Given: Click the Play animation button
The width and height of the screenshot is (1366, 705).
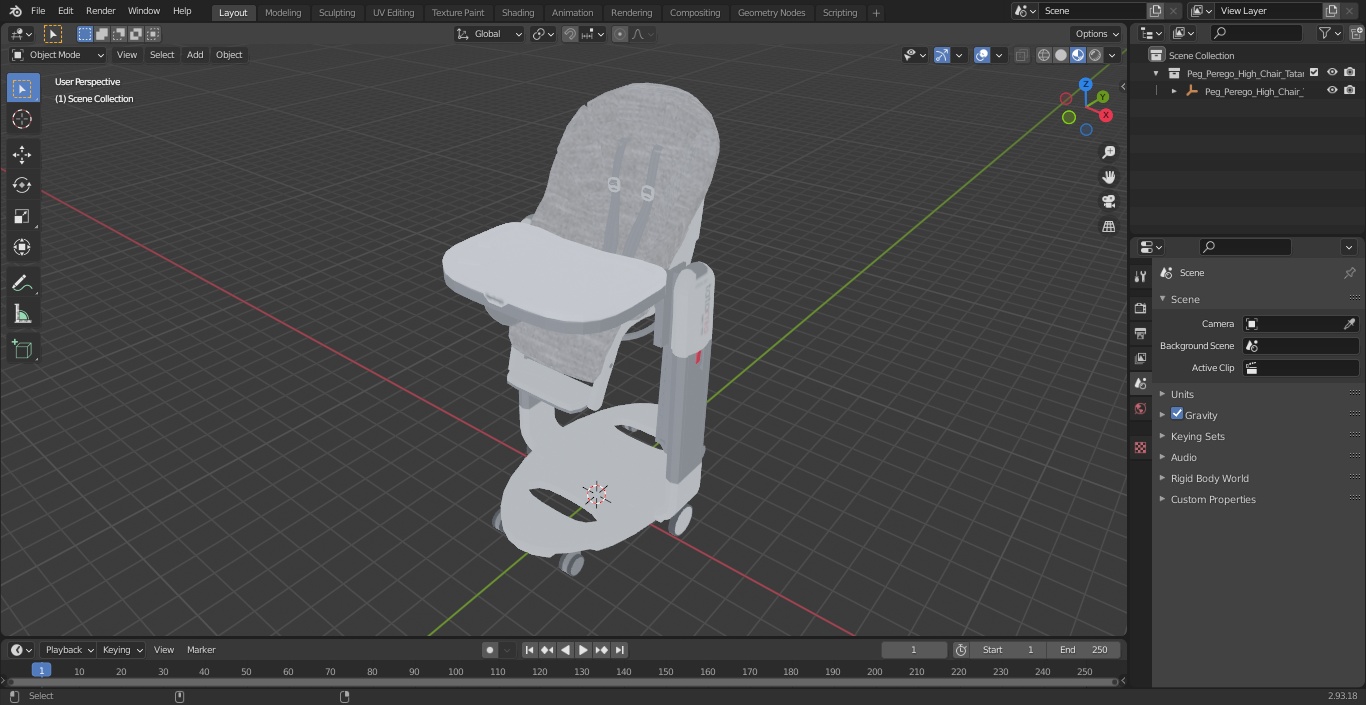Looking at the screenshot, I should pos(583,650).
